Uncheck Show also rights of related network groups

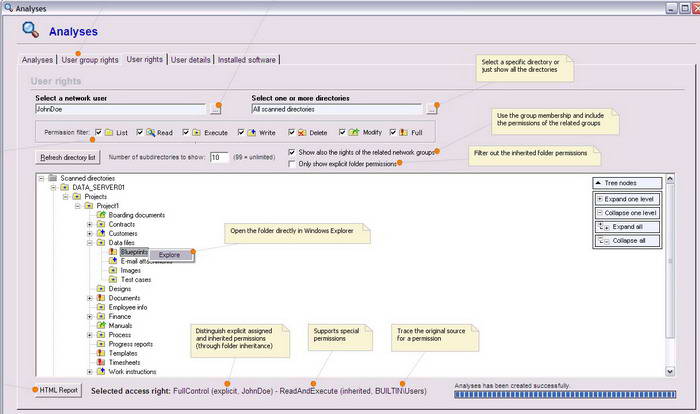coord(292,152)
